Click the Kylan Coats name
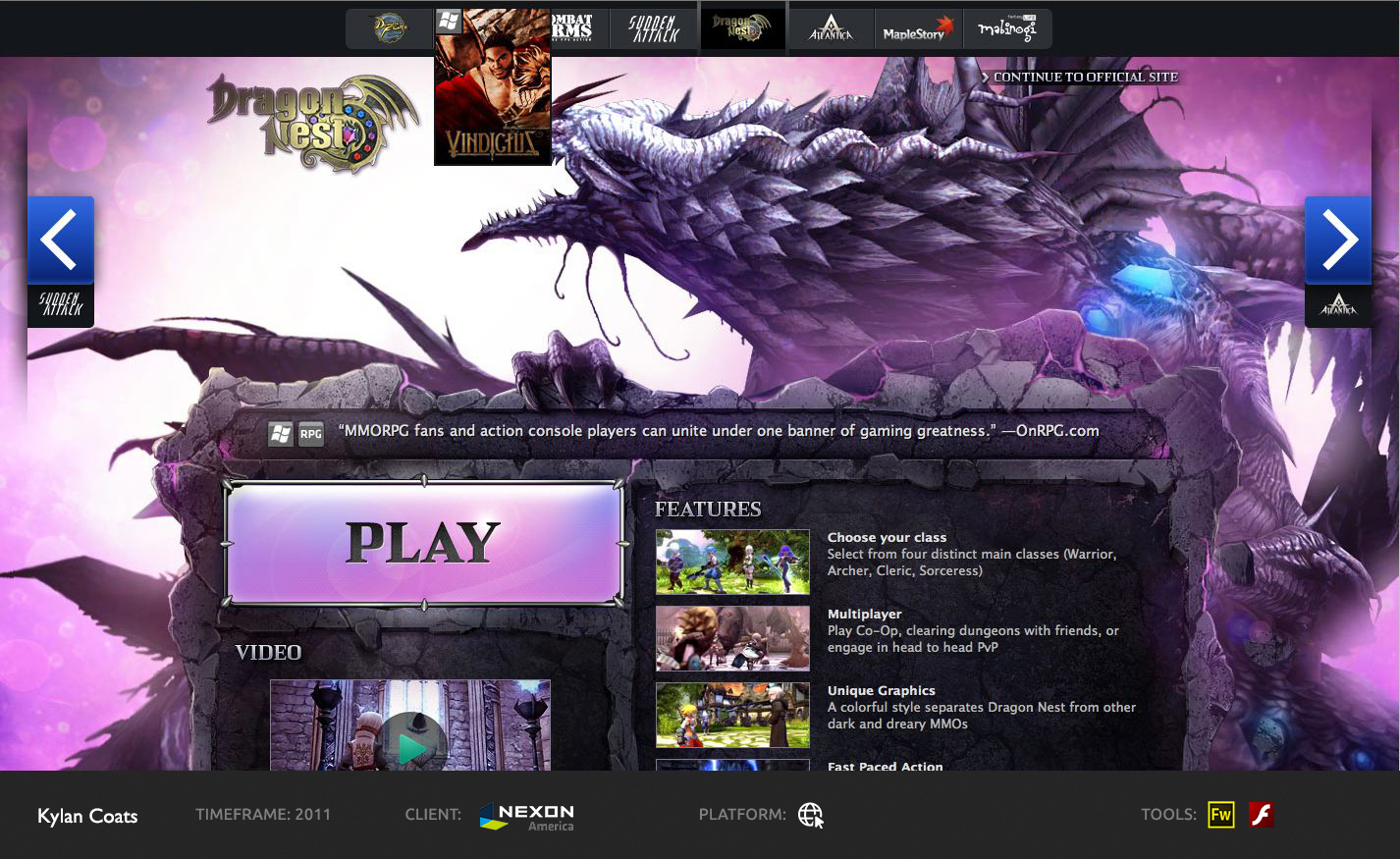Screen dimensions: 1400x859 (87, 816)
